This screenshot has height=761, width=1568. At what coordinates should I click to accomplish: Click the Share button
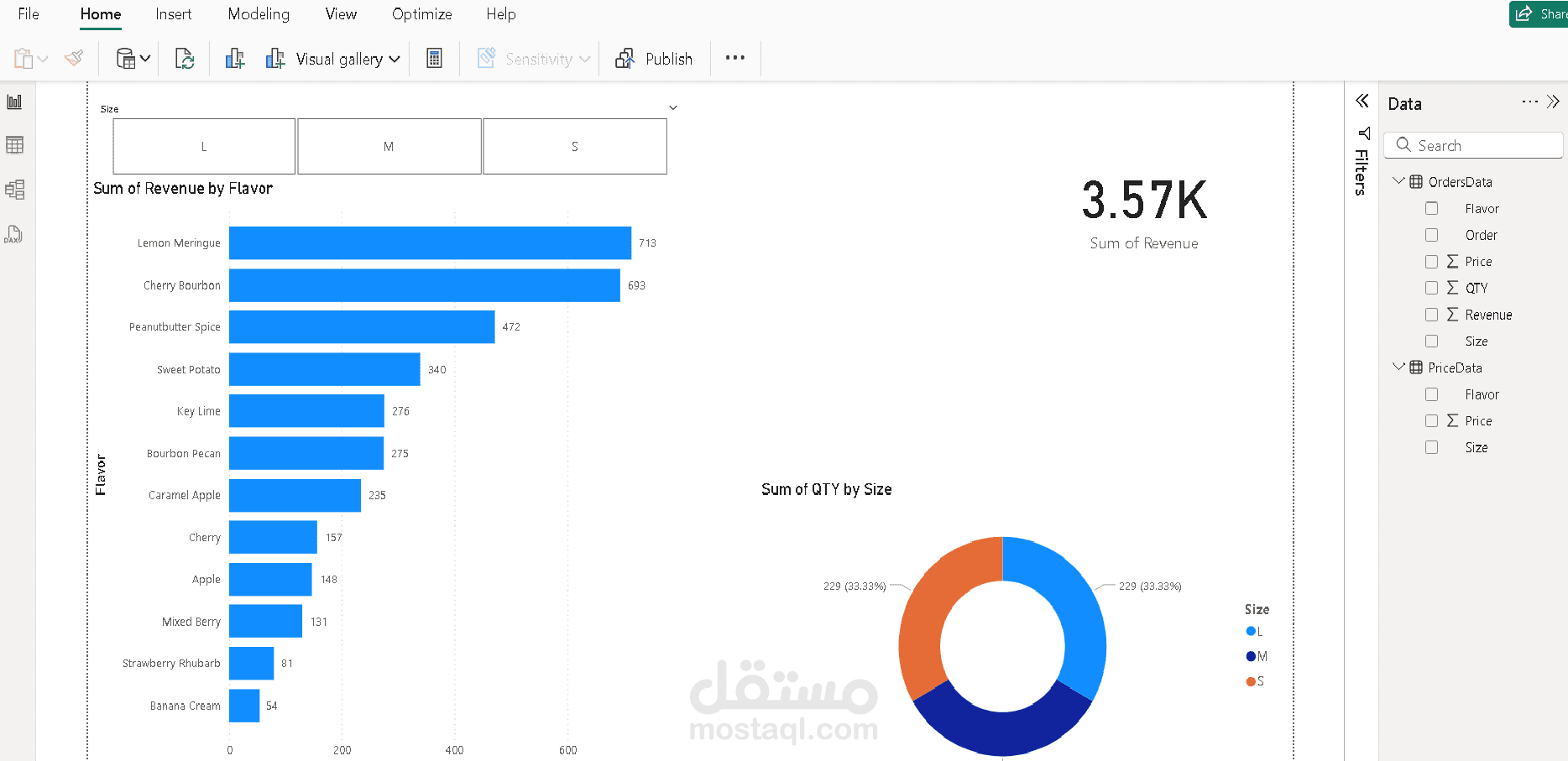pyautogui.click(x=1539, y=14)
